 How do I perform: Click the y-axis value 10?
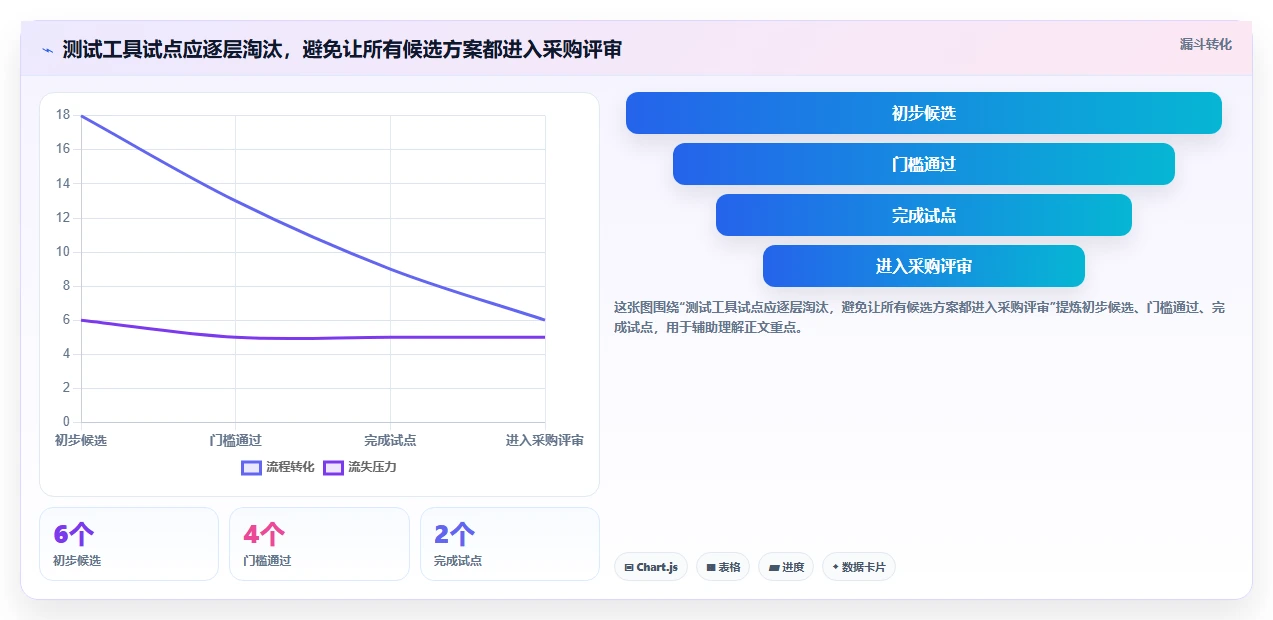63,251
